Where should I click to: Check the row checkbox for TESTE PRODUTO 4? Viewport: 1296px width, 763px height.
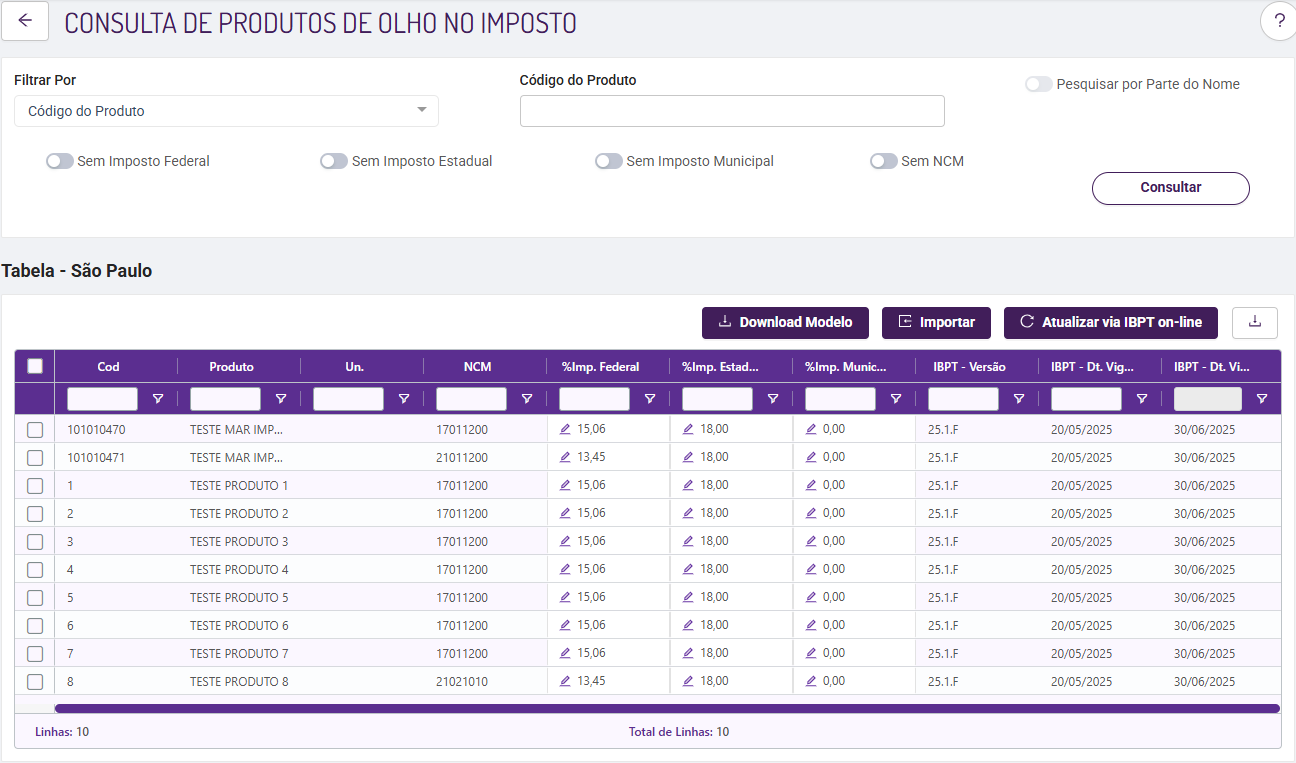[x=35, y=569]
